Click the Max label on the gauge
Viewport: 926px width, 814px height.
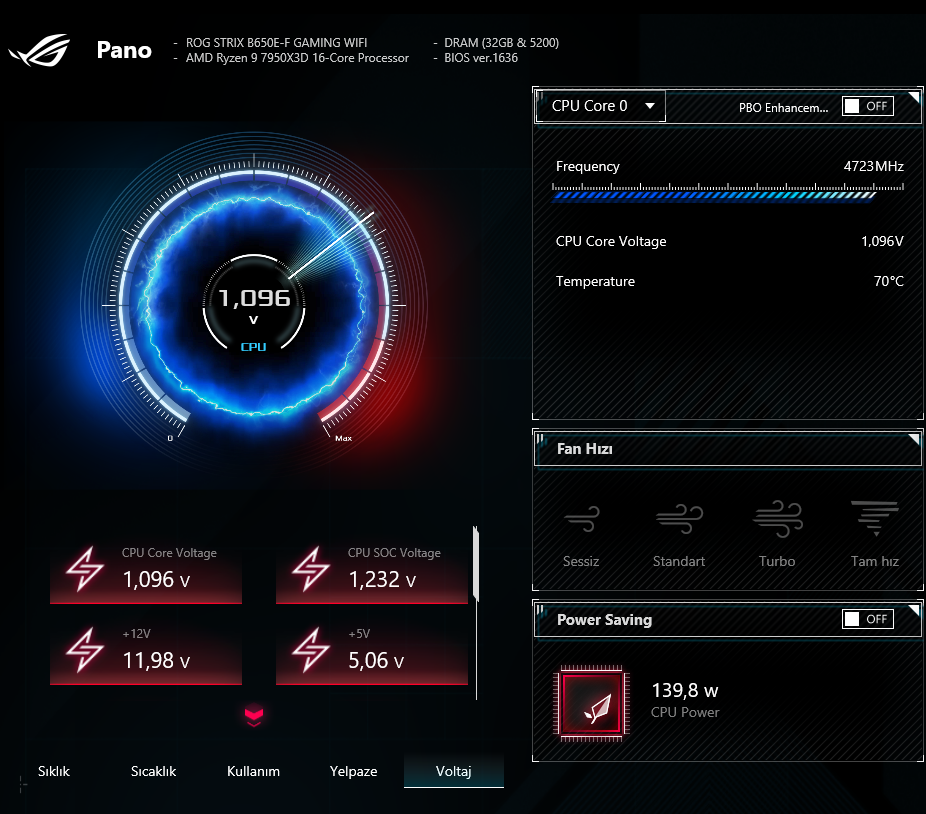pos(344,438)
